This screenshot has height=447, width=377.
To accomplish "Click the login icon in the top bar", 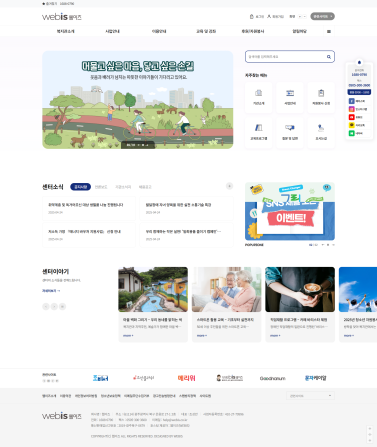I will coord(252,16).
